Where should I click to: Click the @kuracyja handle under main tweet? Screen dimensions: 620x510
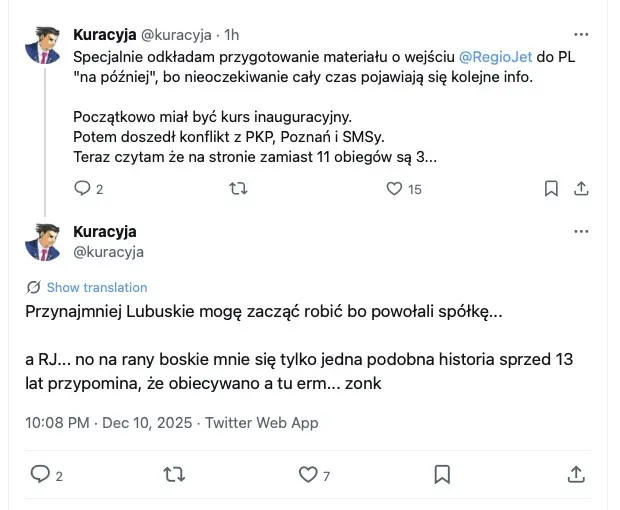pyautogui.click(x=109, y=252)
